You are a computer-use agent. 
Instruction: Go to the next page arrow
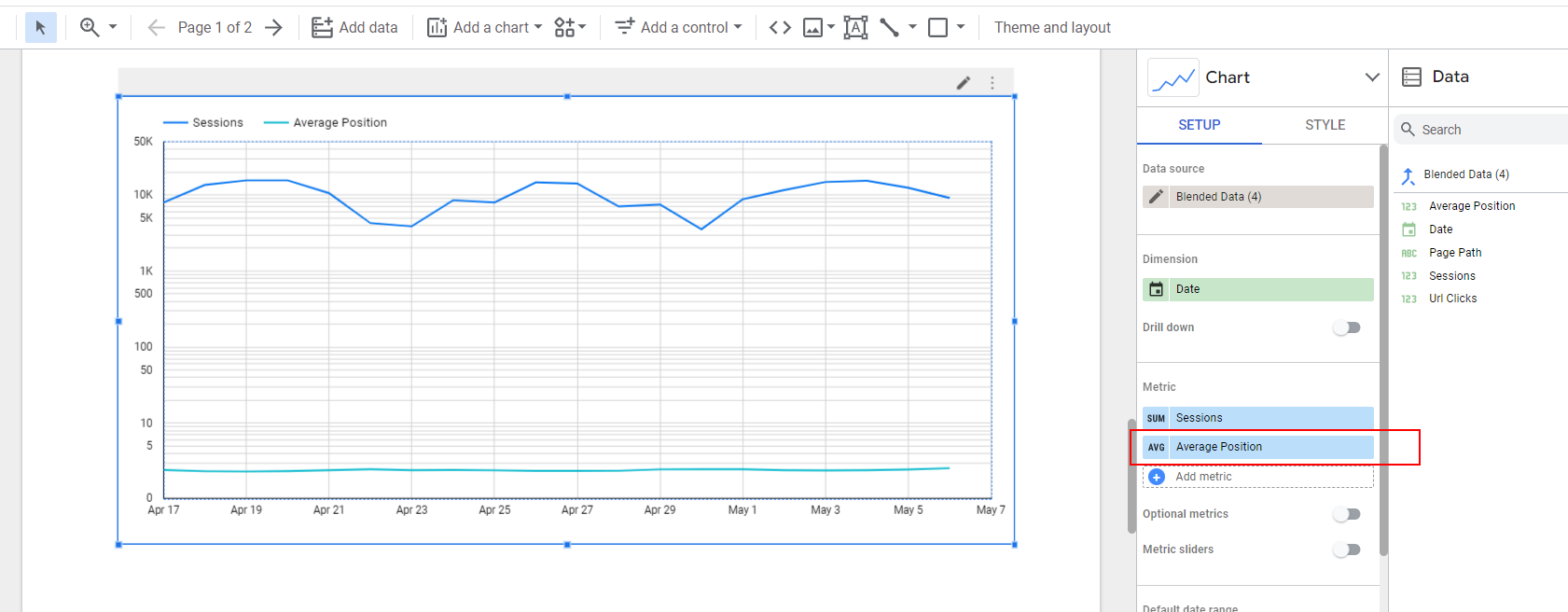[273, 27]
